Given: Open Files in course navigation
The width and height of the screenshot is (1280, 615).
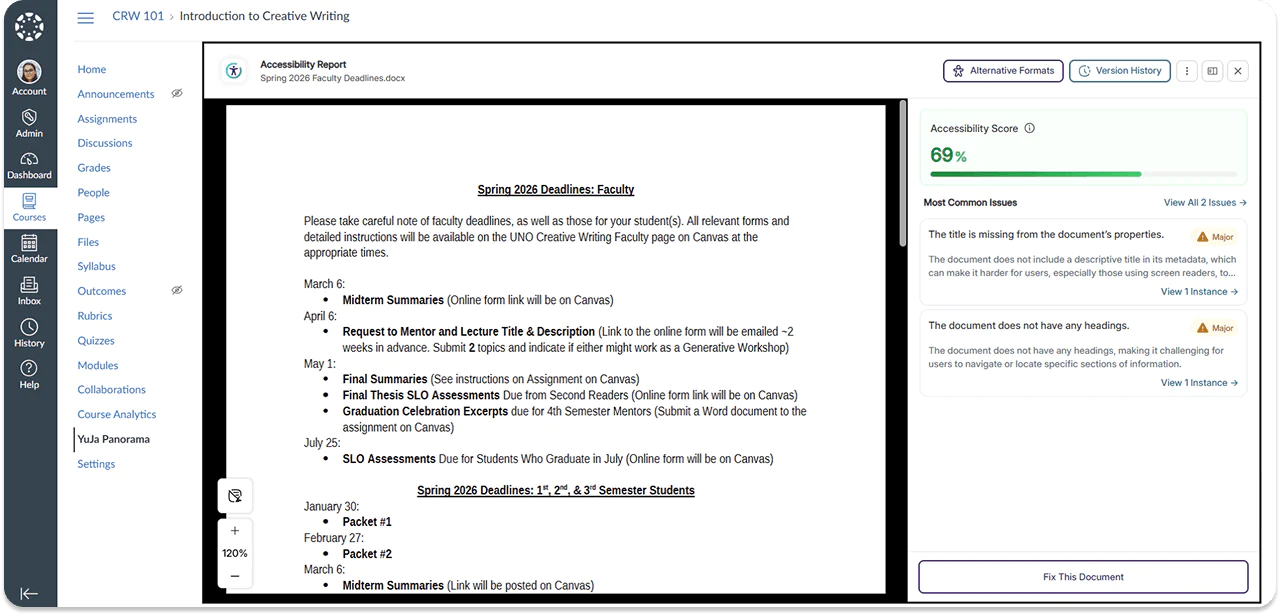Looking at the screenshot, I should tap(88, 242).
